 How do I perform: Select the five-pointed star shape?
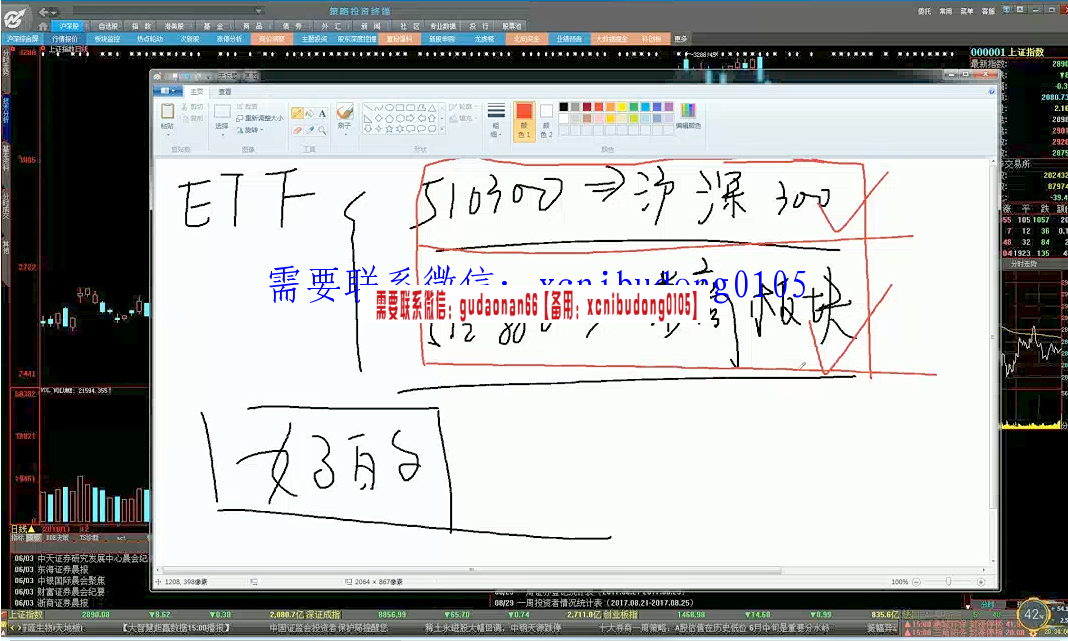tap(389, 127)
